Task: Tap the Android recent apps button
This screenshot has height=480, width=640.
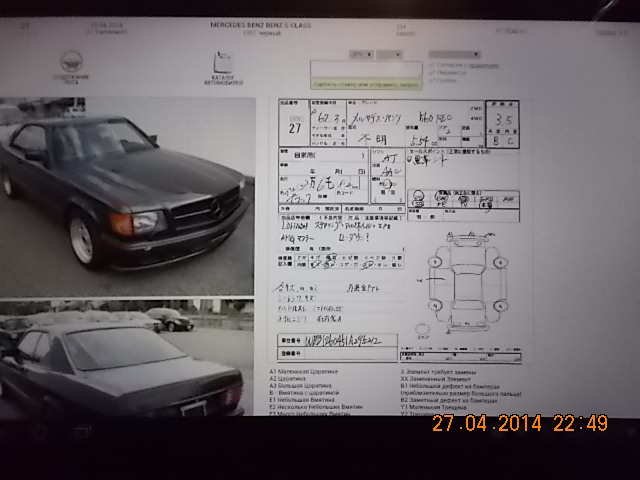Action: 82,431
